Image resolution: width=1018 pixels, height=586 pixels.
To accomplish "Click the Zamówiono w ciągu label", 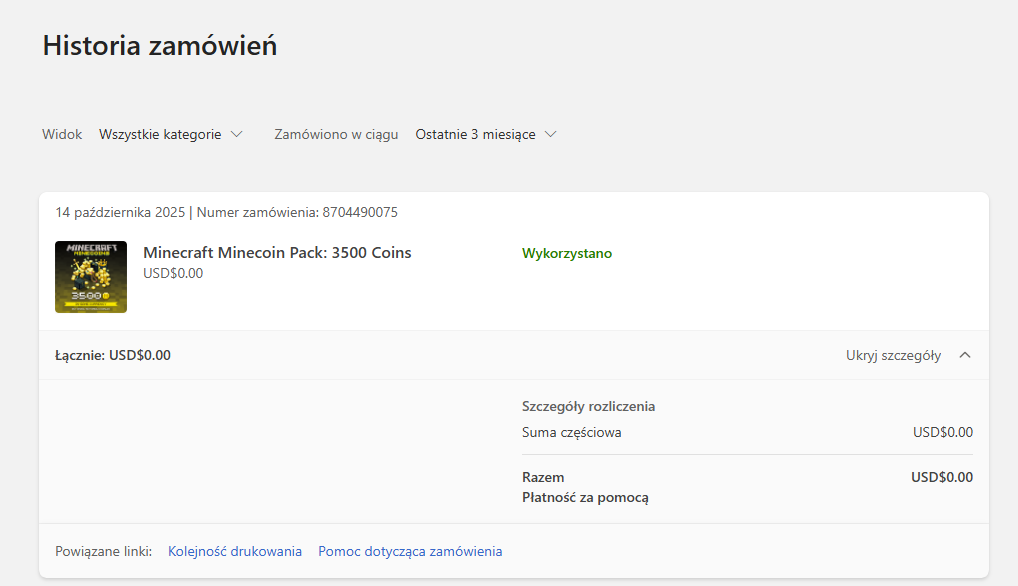I will [336, 134].
